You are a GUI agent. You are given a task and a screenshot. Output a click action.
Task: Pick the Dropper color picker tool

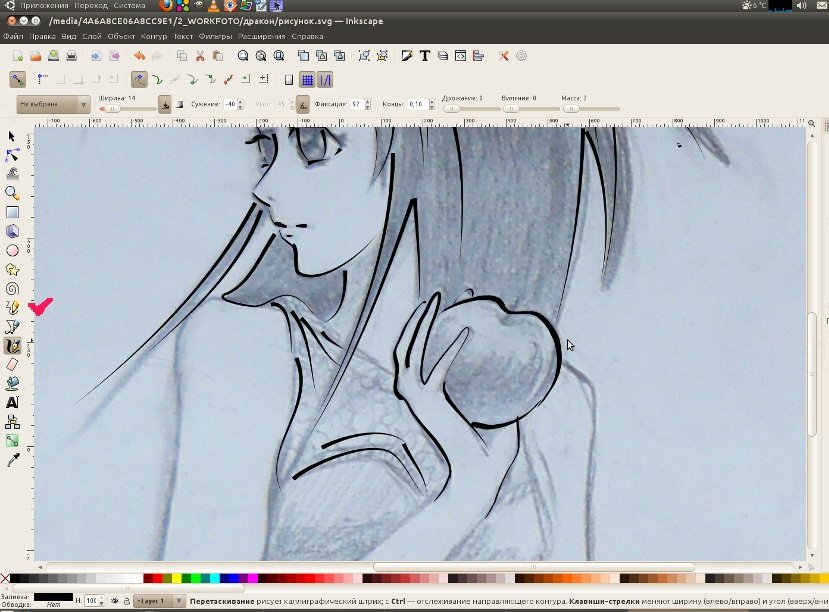point(12,459)
